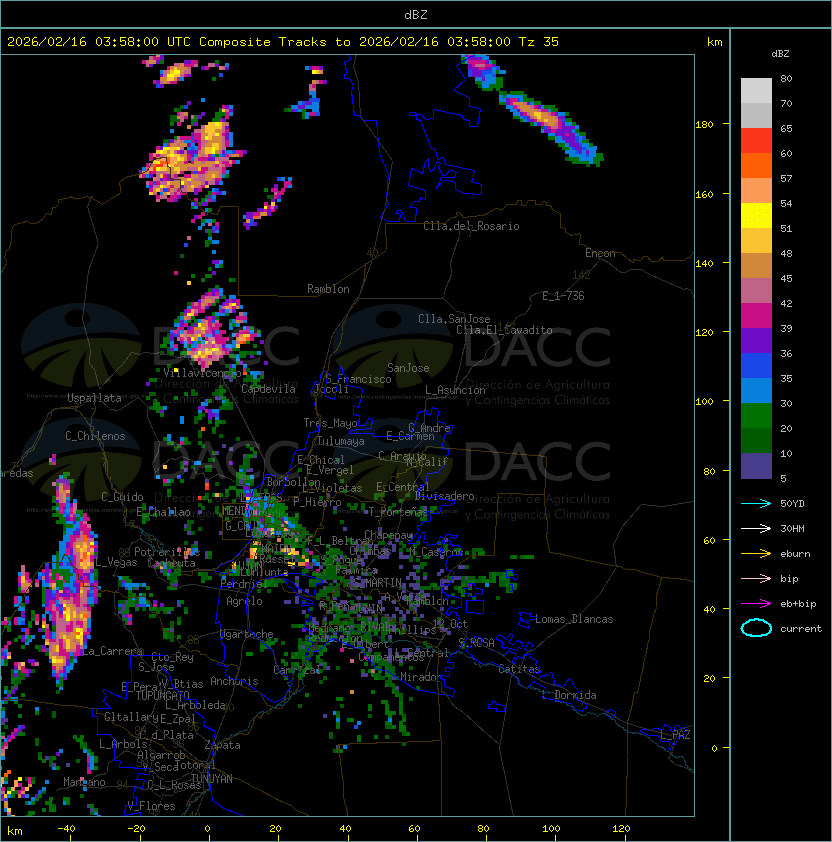Click the 'Clla.del_Rosario' map label
This screenshot has width=832, height=842.
click(471, 226)
